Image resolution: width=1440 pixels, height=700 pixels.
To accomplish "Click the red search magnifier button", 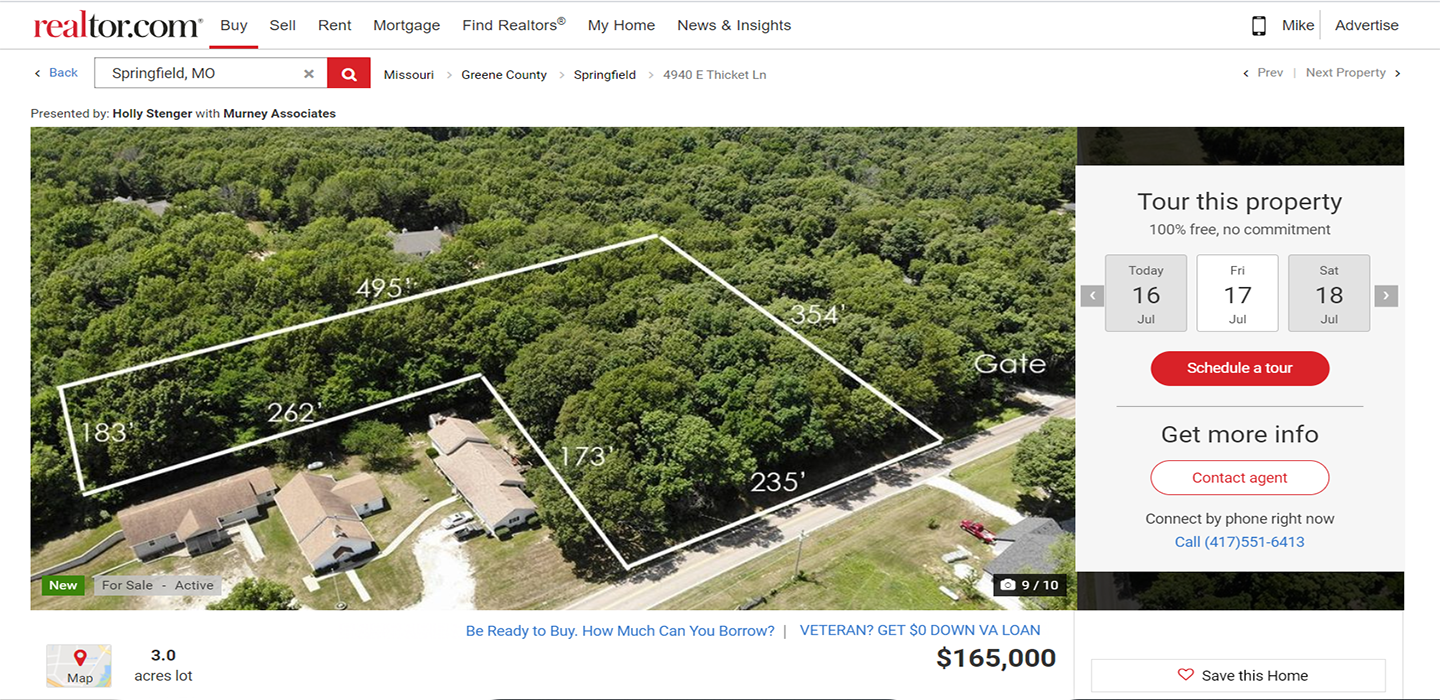I will (x=349, y=73).
